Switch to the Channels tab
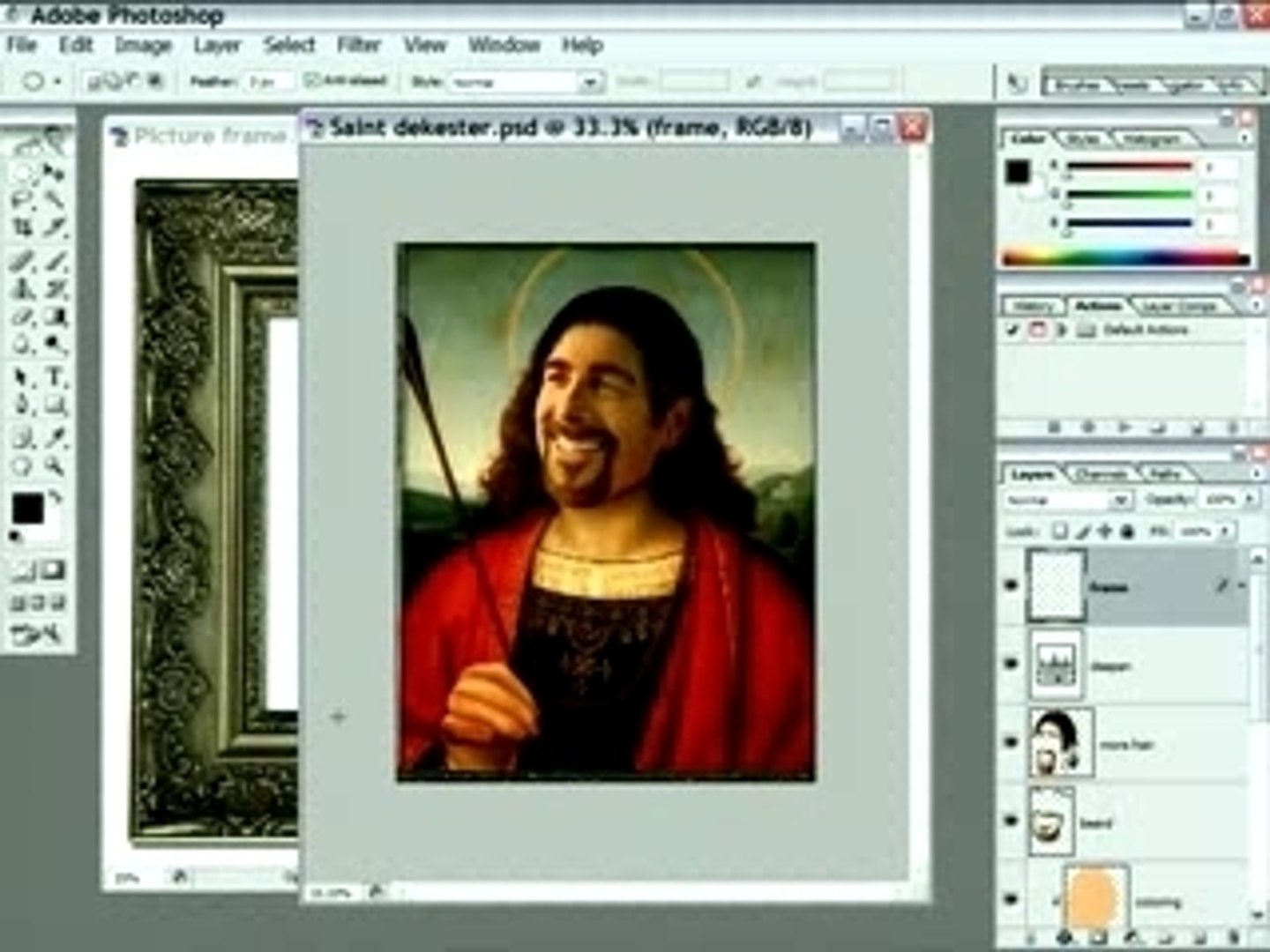This screenshot has width=1270, height=952. coord(1102,474)
